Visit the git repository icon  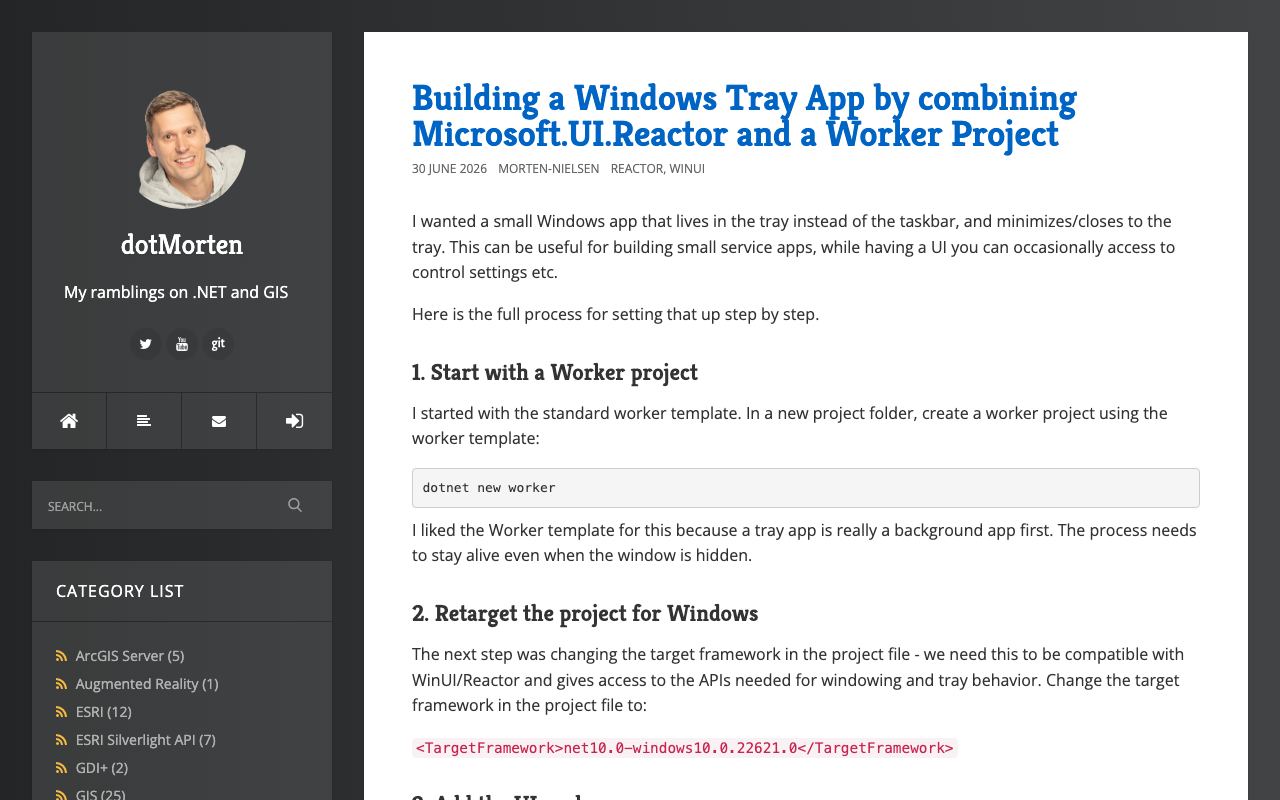click(x=218, y=344)
